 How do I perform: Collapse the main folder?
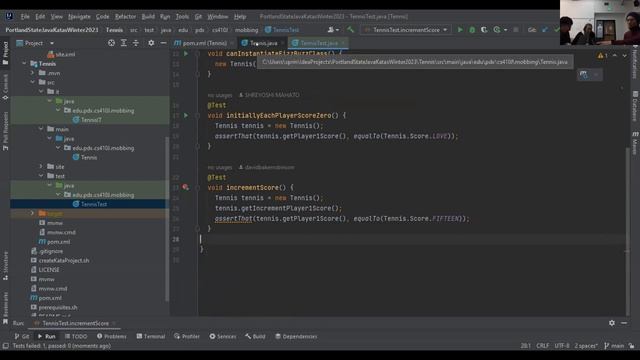pyautogui.click(x=41, y=129)
